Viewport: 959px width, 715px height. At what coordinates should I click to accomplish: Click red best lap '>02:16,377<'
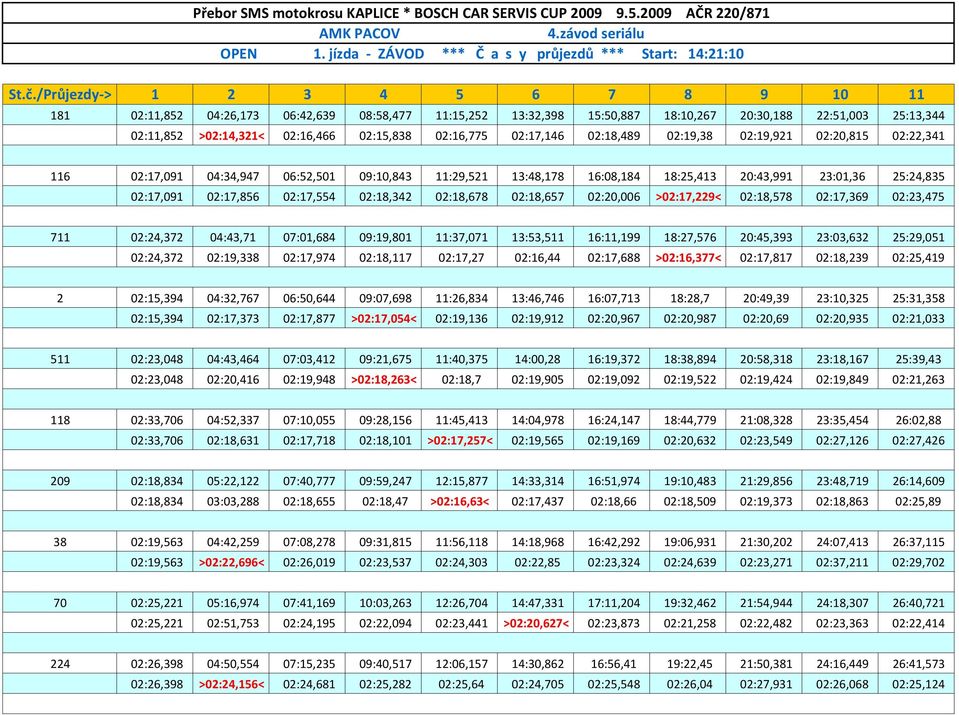click(x=688, y=257)
